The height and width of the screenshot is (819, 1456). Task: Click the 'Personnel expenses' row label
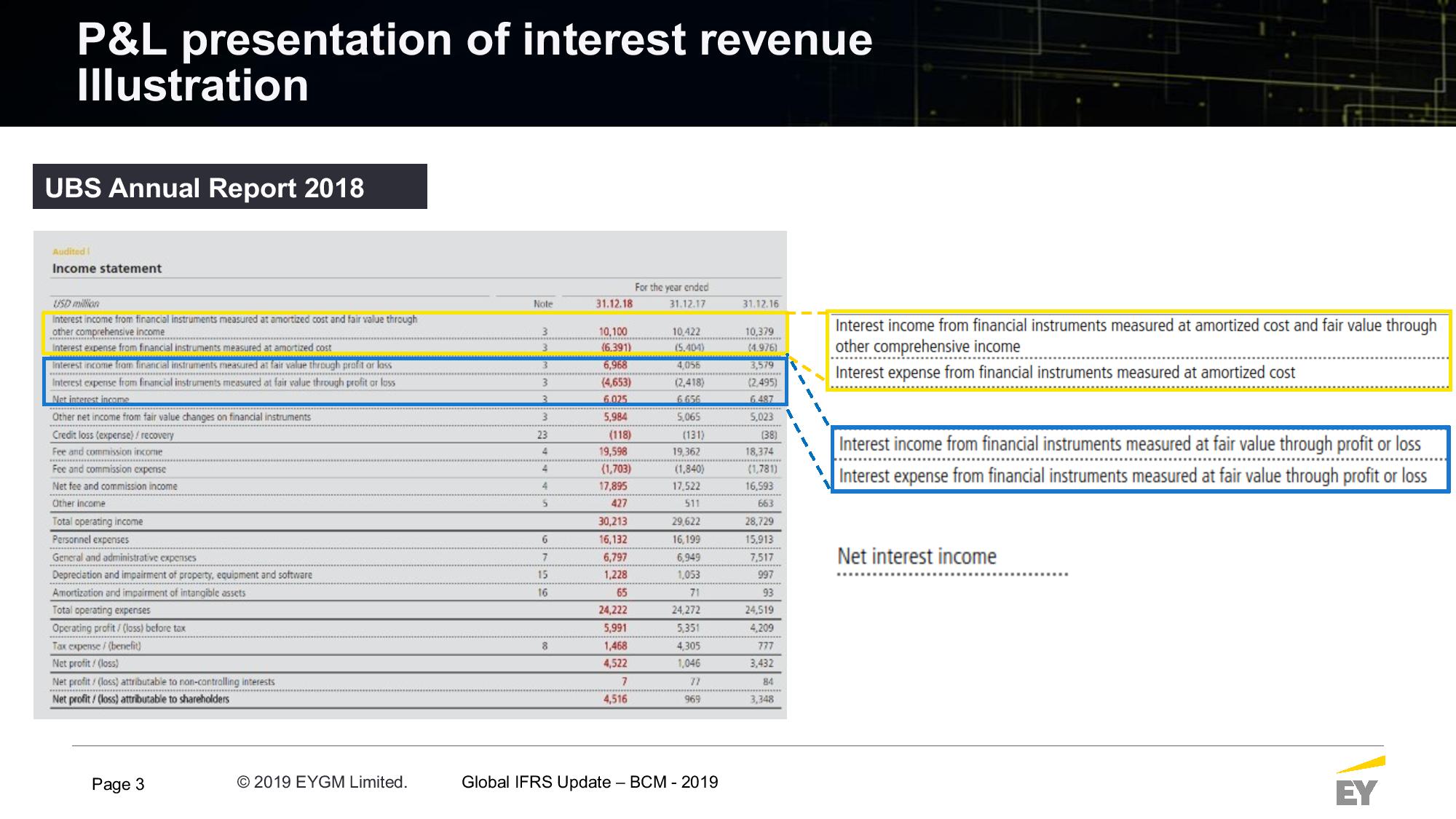pyautogui.click(x=90, y=539)
